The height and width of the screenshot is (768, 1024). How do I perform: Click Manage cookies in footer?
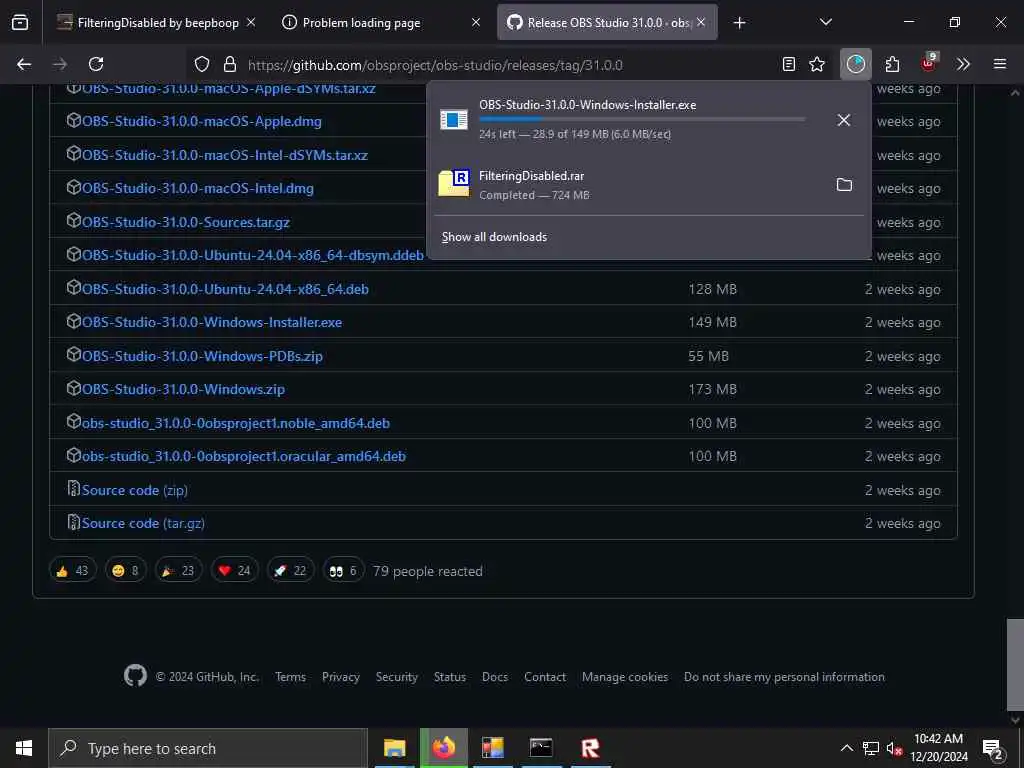pyautogui.click(x=625, y=677)
